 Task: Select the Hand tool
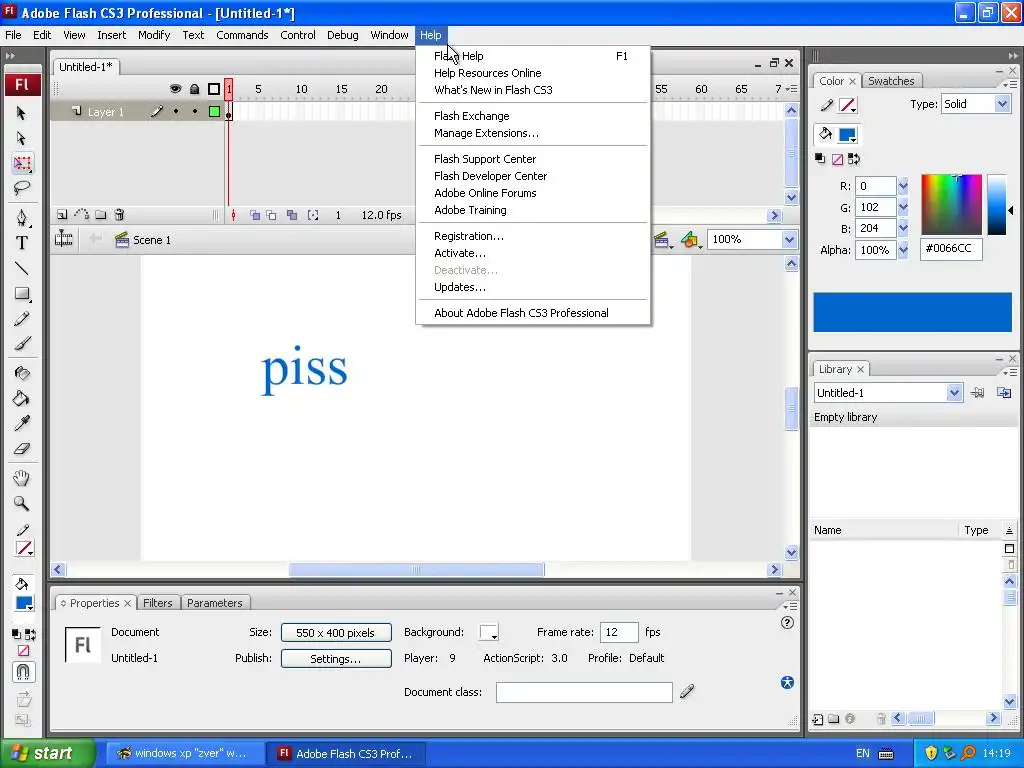22,478
